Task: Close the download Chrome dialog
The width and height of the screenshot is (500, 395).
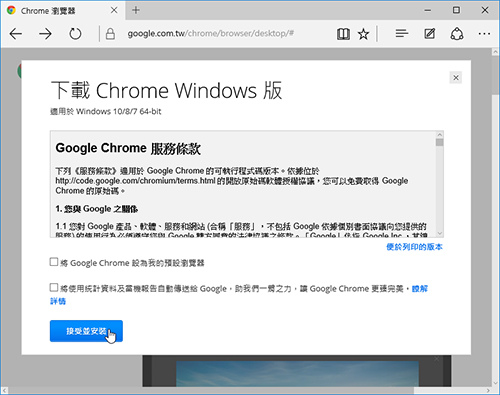Action: click(456, 78)
